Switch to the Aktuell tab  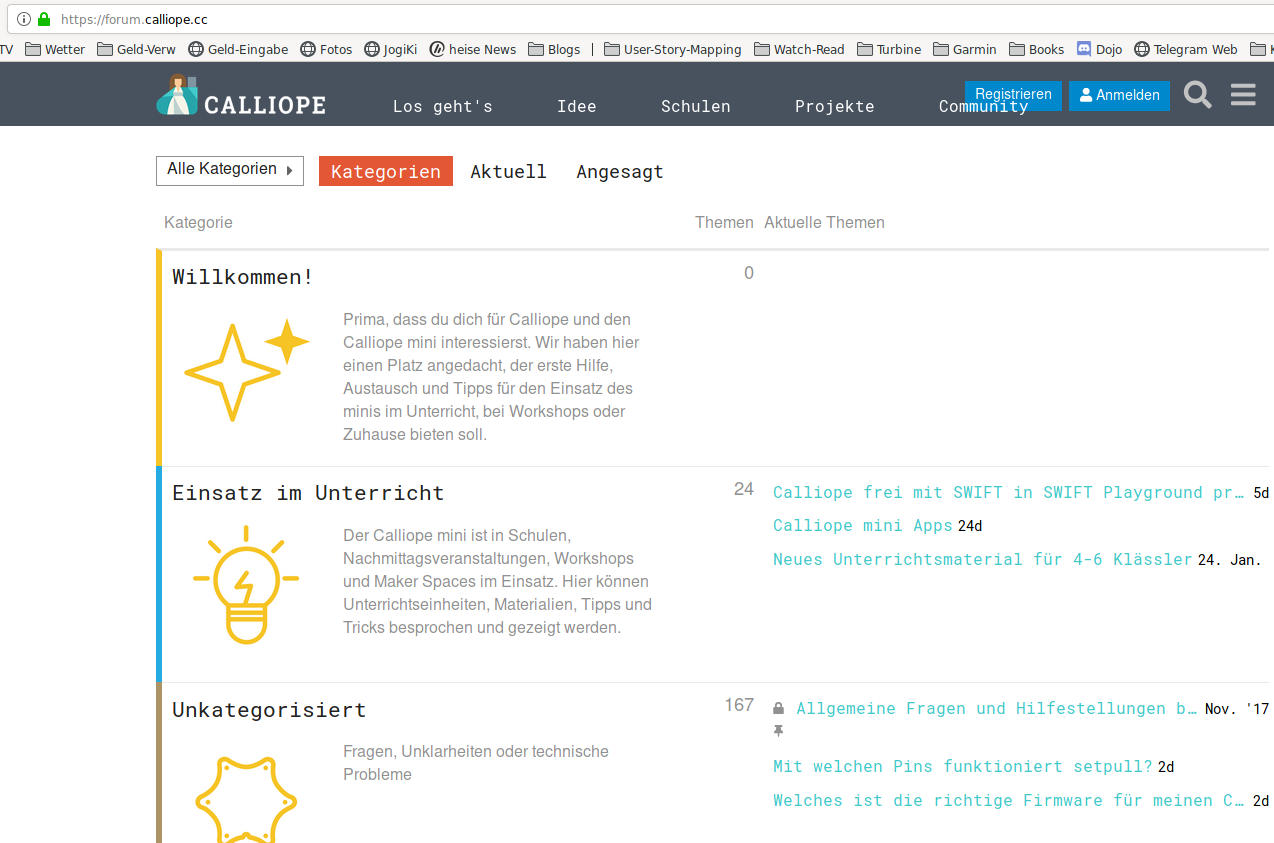[509, 172]
